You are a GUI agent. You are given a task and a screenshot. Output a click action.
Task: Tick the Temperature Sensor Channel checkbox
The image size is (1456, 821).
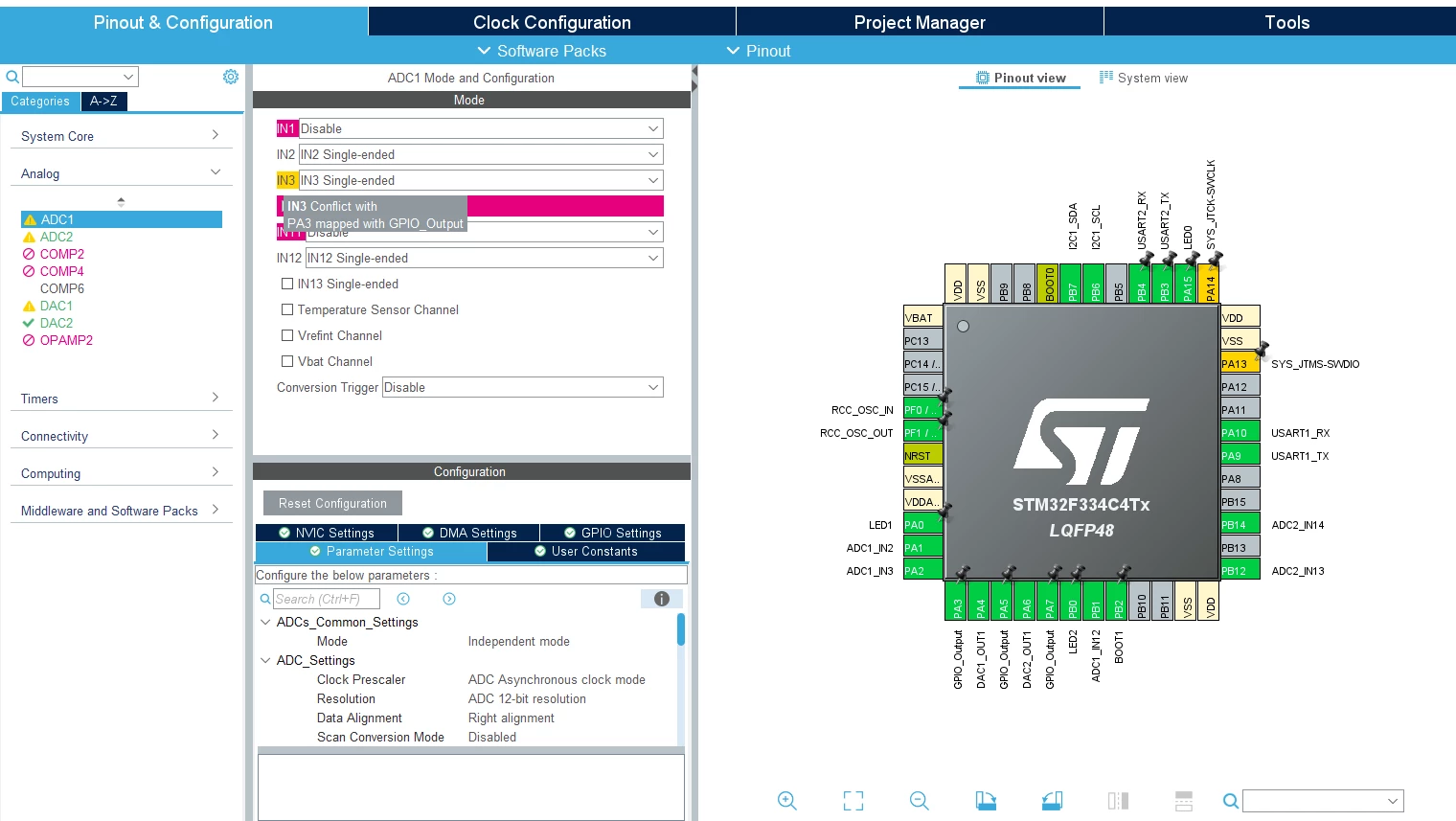point(287,309)
